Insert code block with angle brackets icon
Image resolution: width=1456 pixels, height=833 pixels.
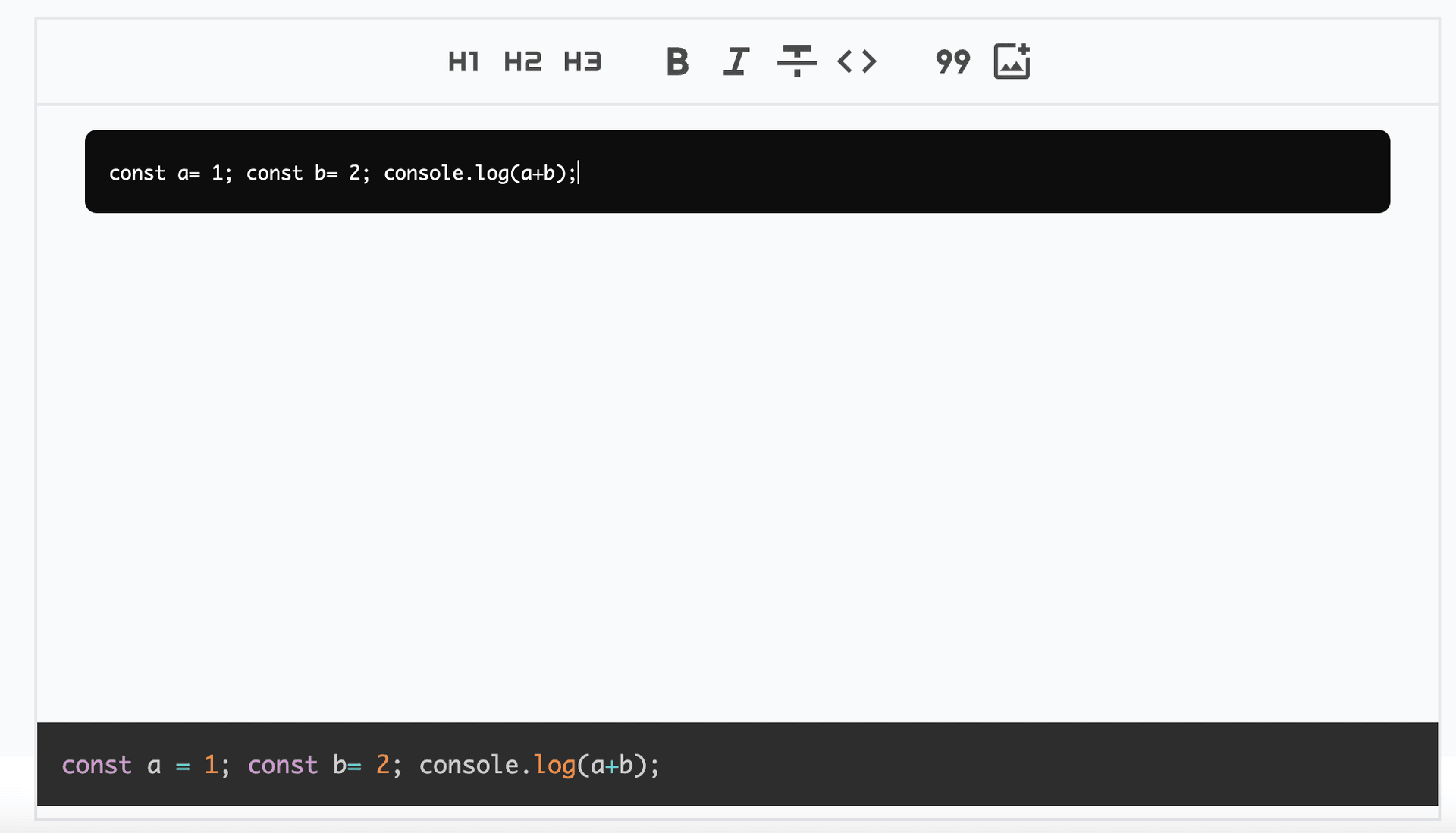tap(857, 61)
